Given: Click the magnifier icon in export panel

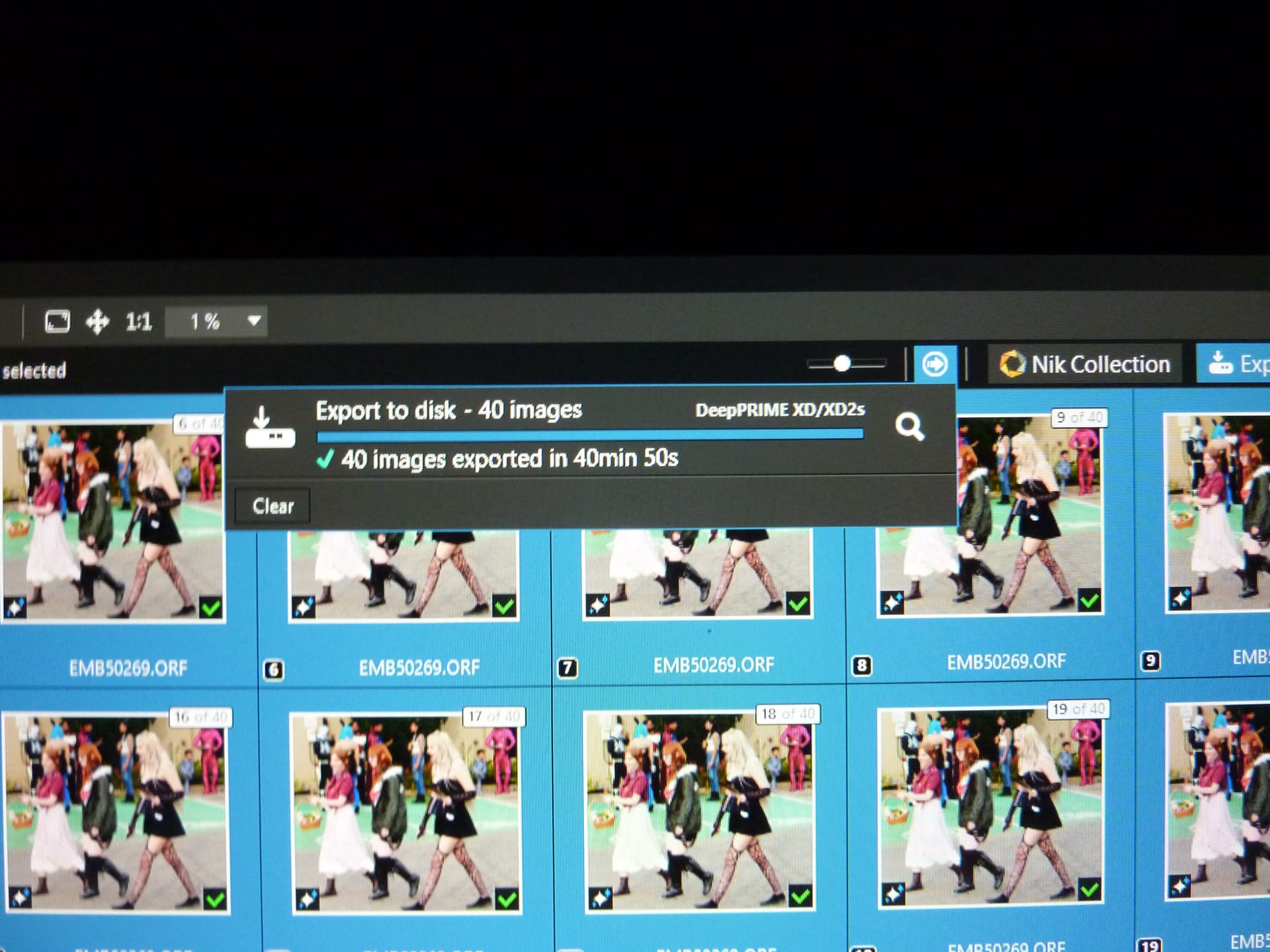Looking at the screenshot, I should click(910, 427).
